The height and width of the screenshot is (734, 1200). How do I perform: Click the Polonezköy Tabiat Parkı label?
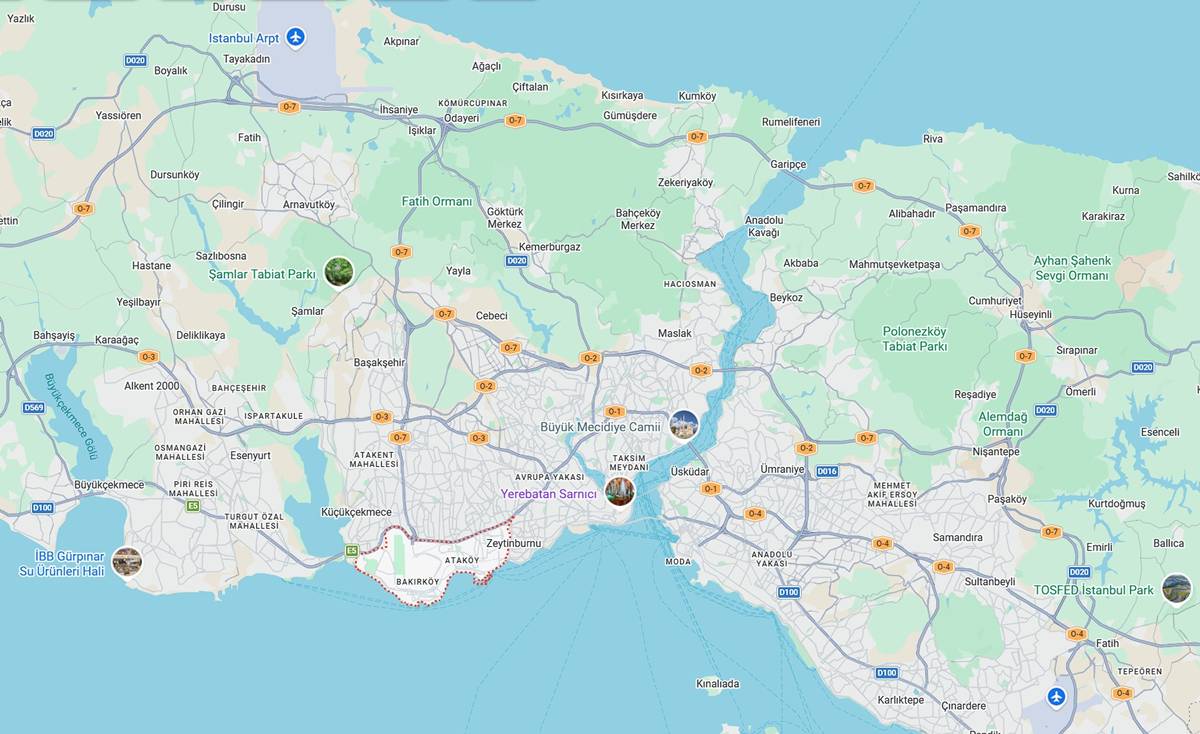click(x=914, y=339)
